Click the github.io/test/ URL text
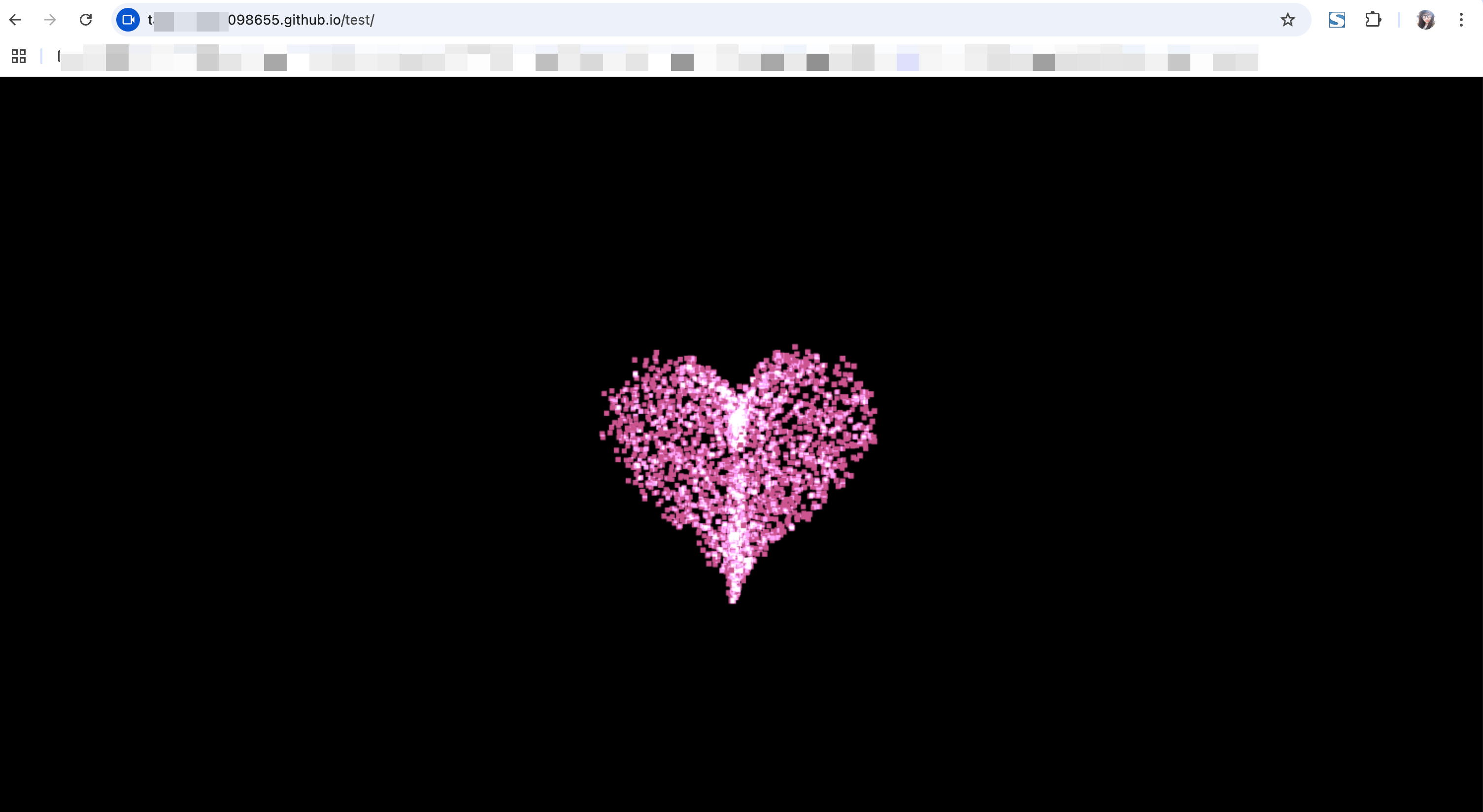1483x812 pixels. 301,20
